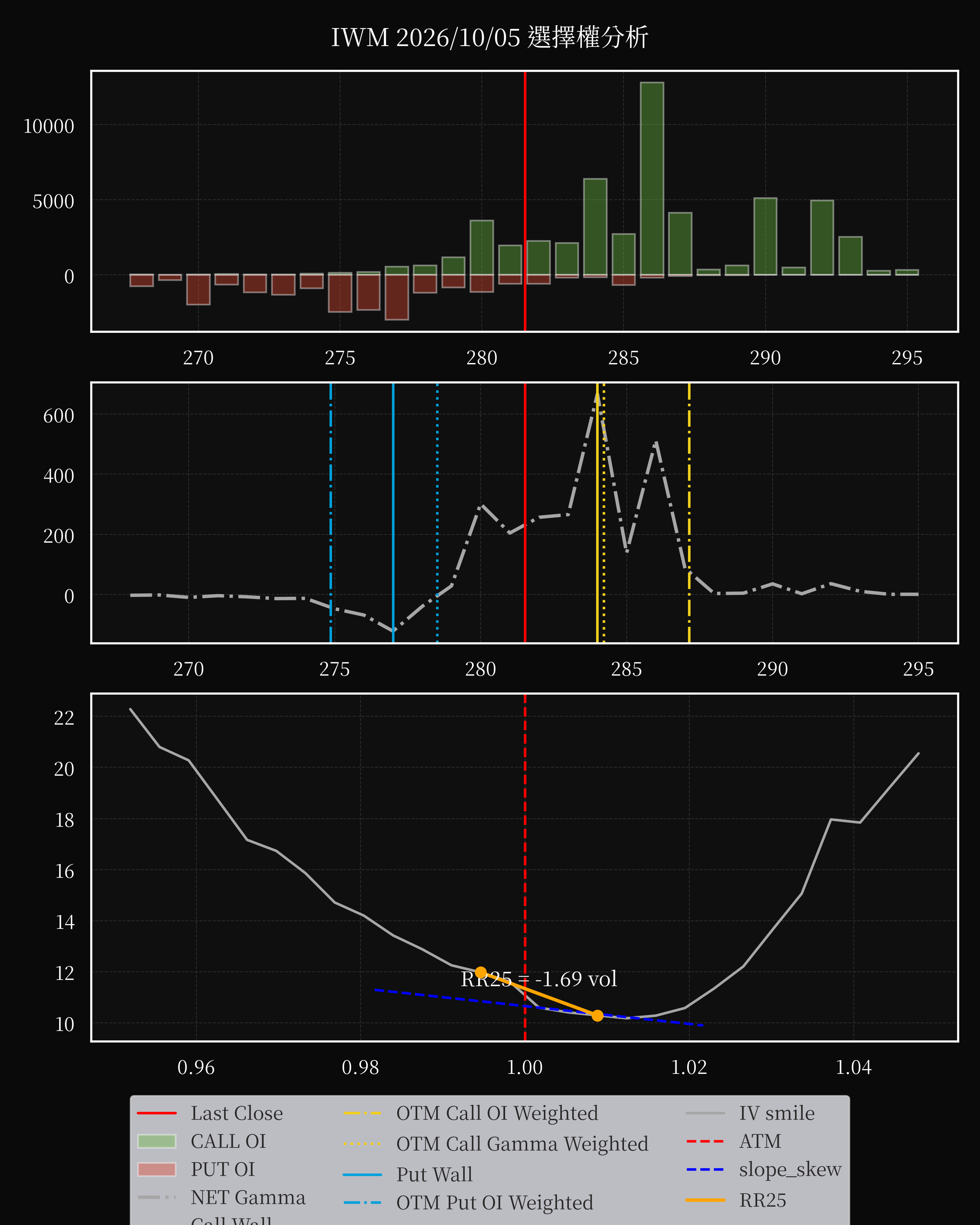This screenshot has height=1225, width=980.
Task: Click the 400 tick on gamma chart
Action: pyautogui.click(x=58, y=476)
